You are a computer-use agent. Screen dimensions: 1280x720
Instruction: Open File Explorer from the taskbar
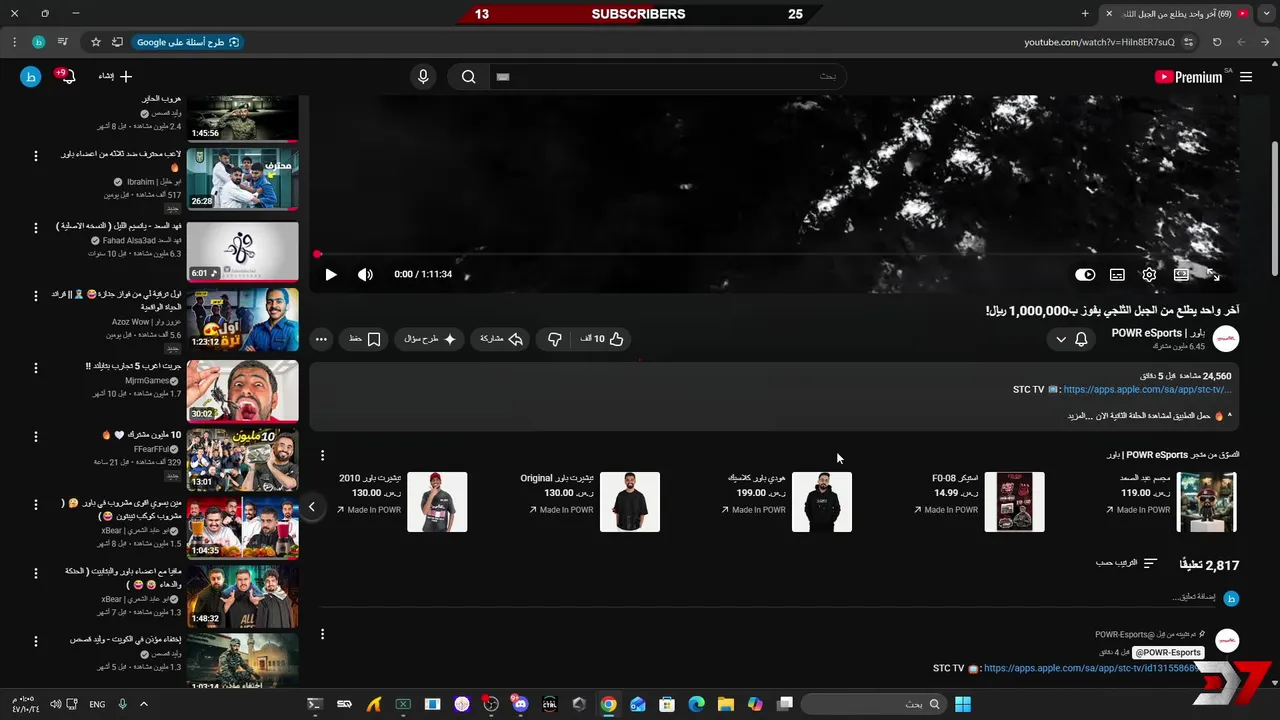click(x=725, y=704)
